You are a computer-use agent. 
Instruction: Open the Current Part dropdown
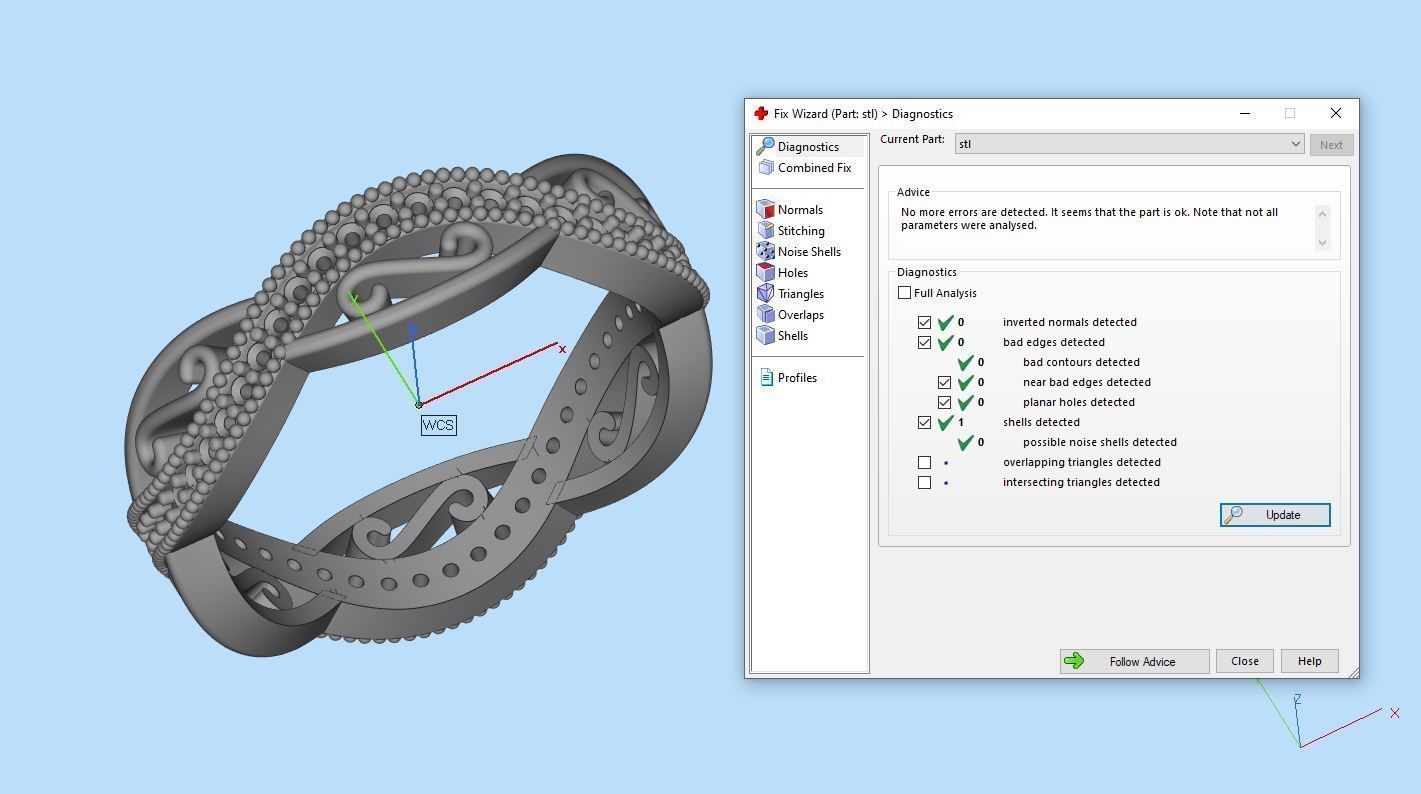pos(1130,144)
